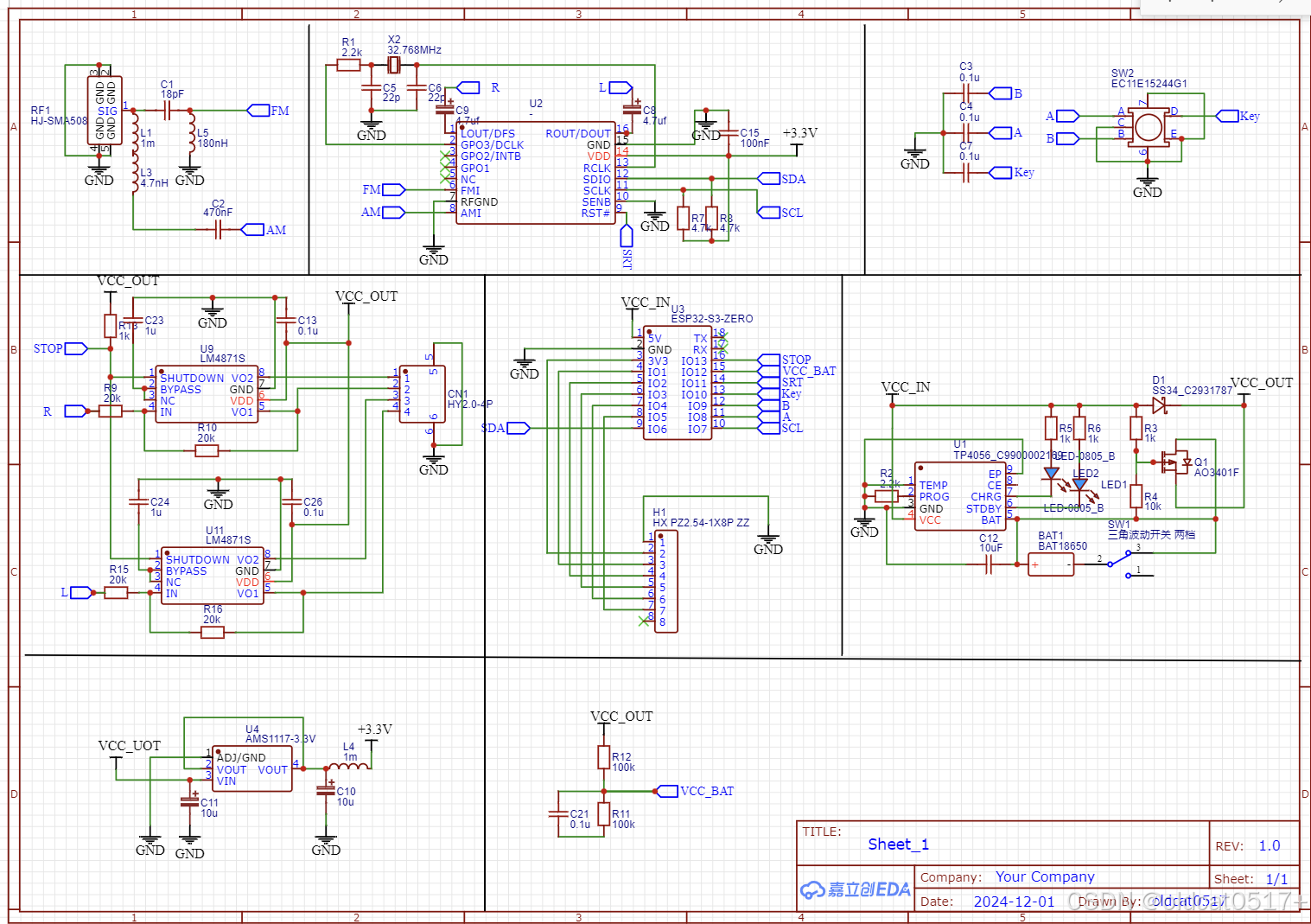Click capacitor C10 10u symbol
Screen dimensions: 1311x924
point(326,788)
